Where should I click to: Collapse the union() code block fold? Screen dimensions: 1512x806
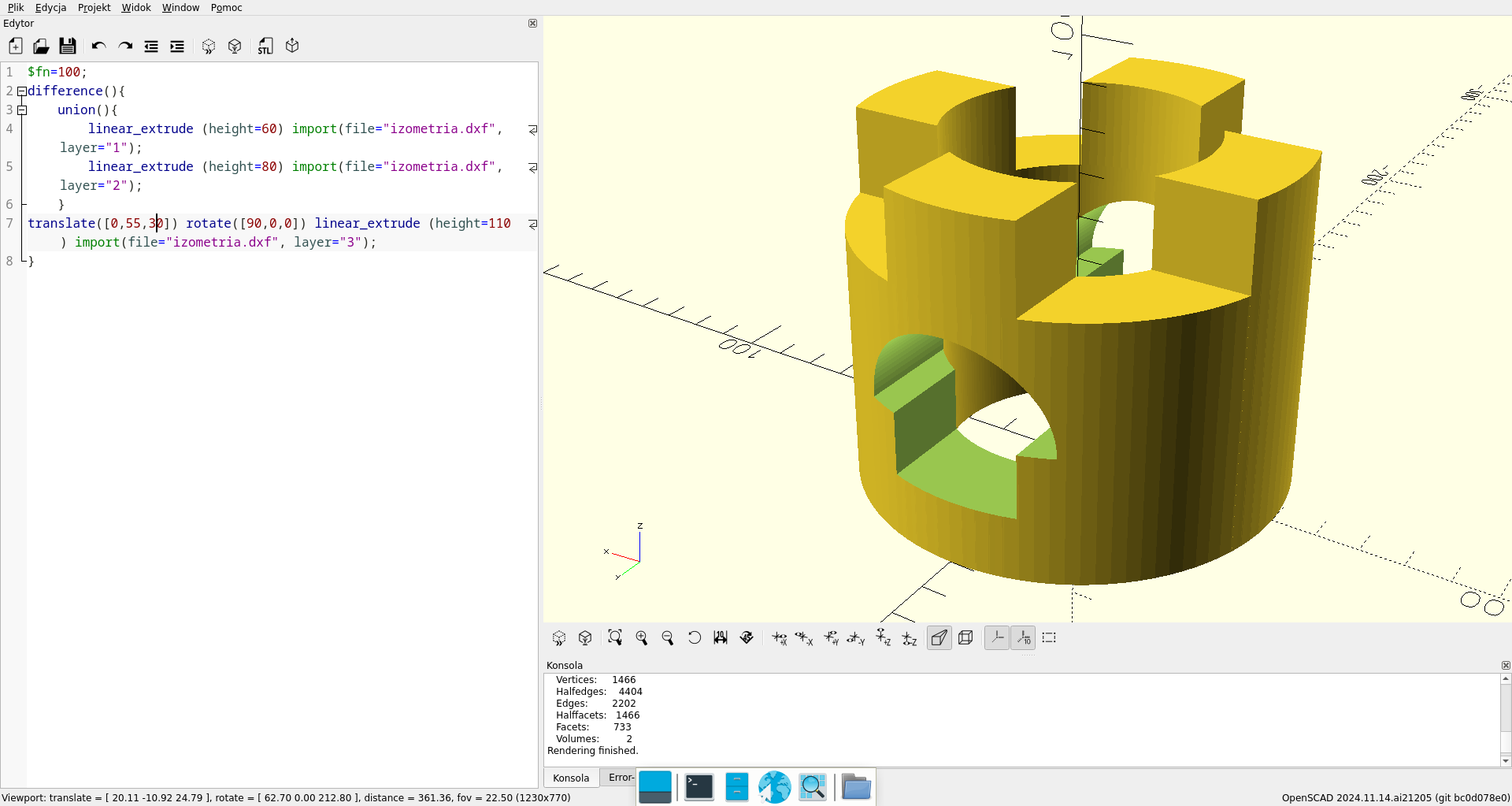point(22,110)
